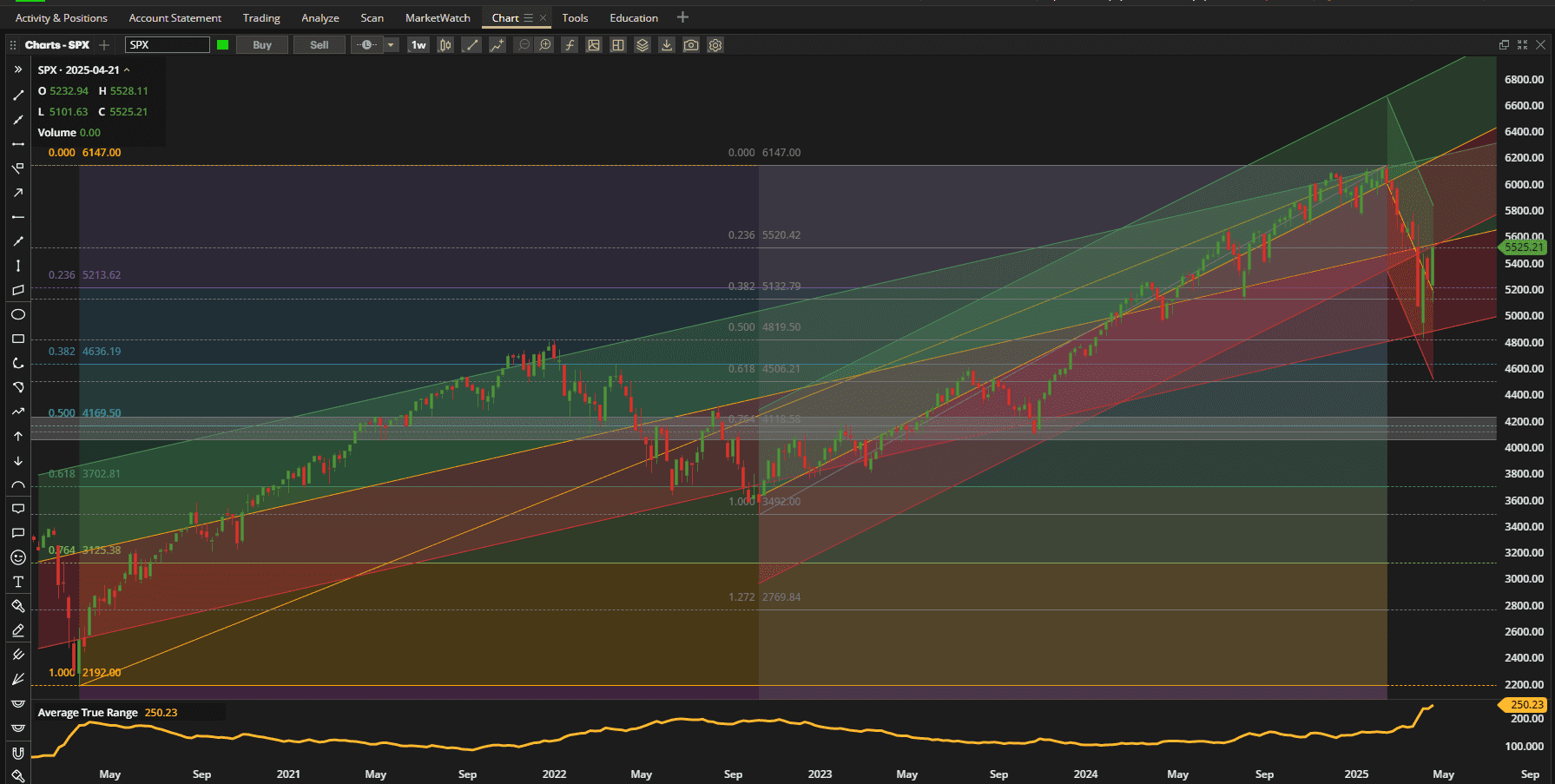
Task: Zoom out of the chart
Action: tap(524, 45)
